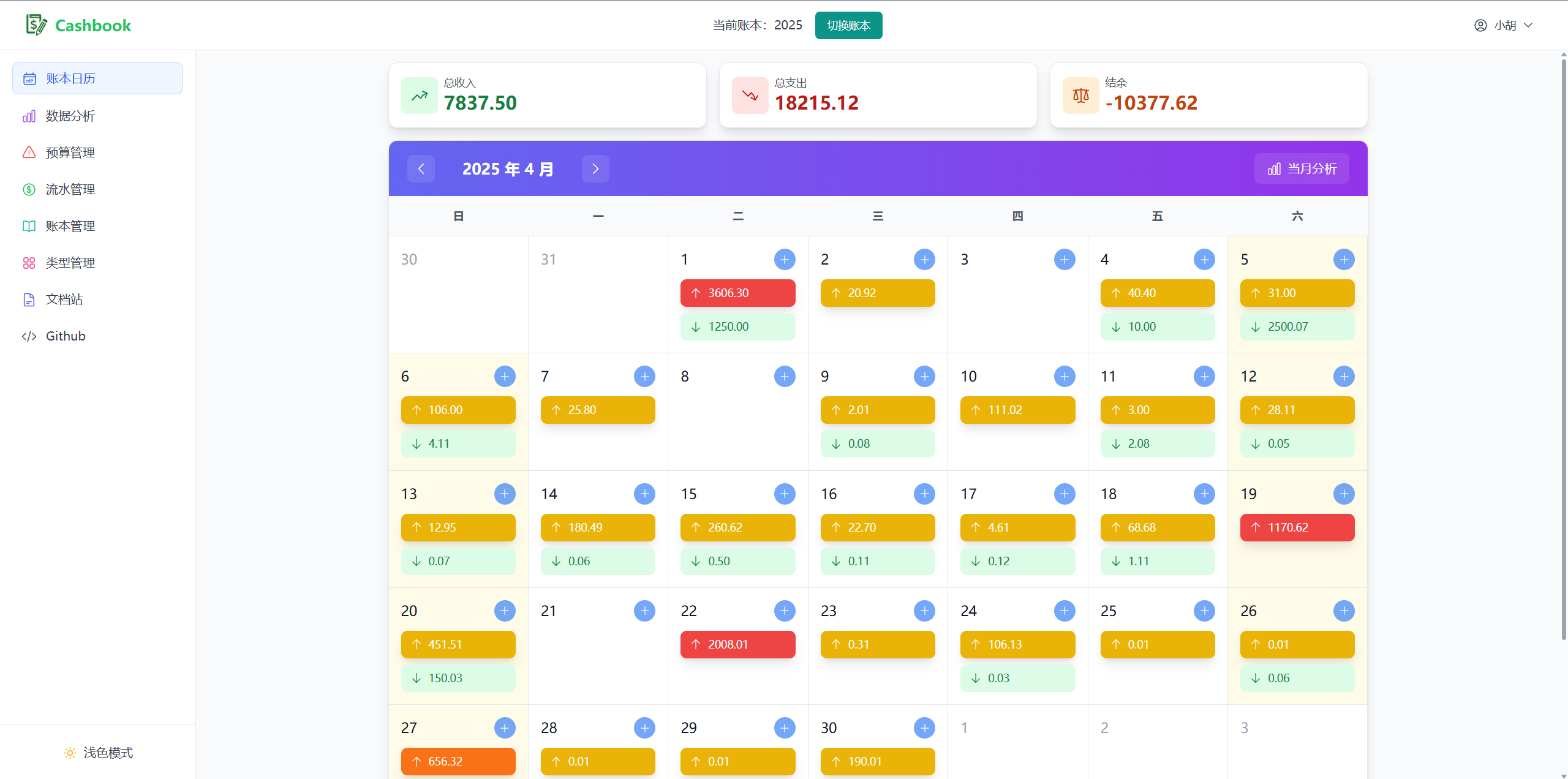Add a record on April 5
This screenshot has width=1568, height=779.
tap(1344, 259)
